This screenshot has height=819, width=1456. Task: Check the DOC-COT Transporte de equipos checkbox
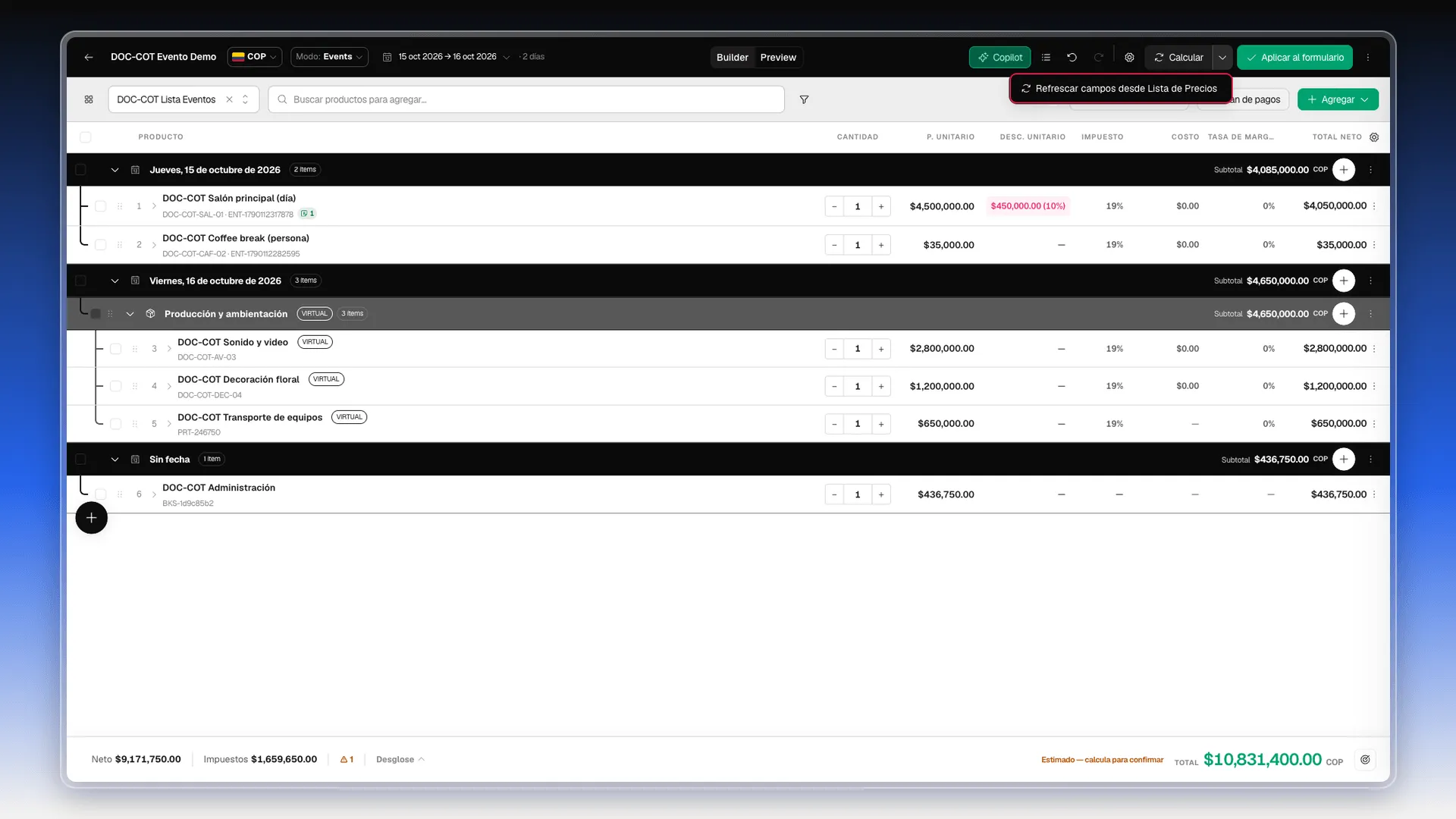pos(115,424)
